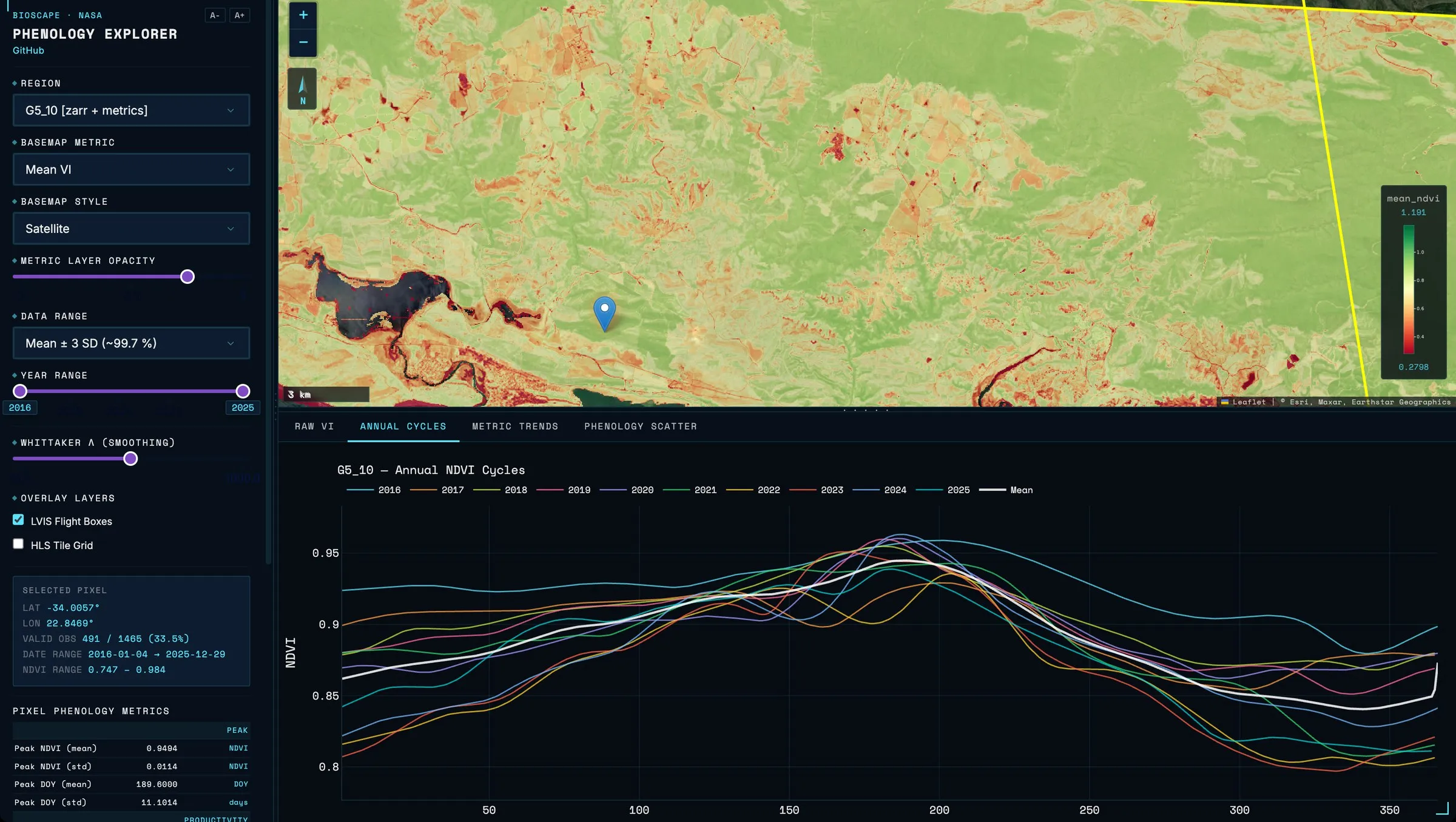The height and width of the screenshot is (822, 1456).
Task: Uncheck LVIS Flight Boxes overlay
Action: [x=18, y=520]
